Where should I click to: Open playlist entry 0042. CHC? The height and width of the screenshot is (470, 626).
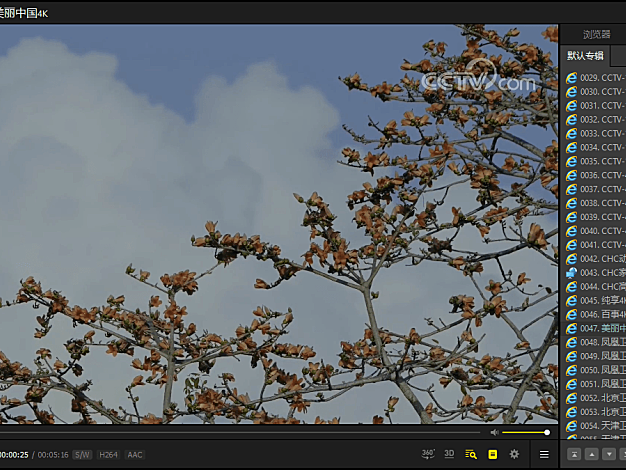pyautogui.click(x=595, y=259)
